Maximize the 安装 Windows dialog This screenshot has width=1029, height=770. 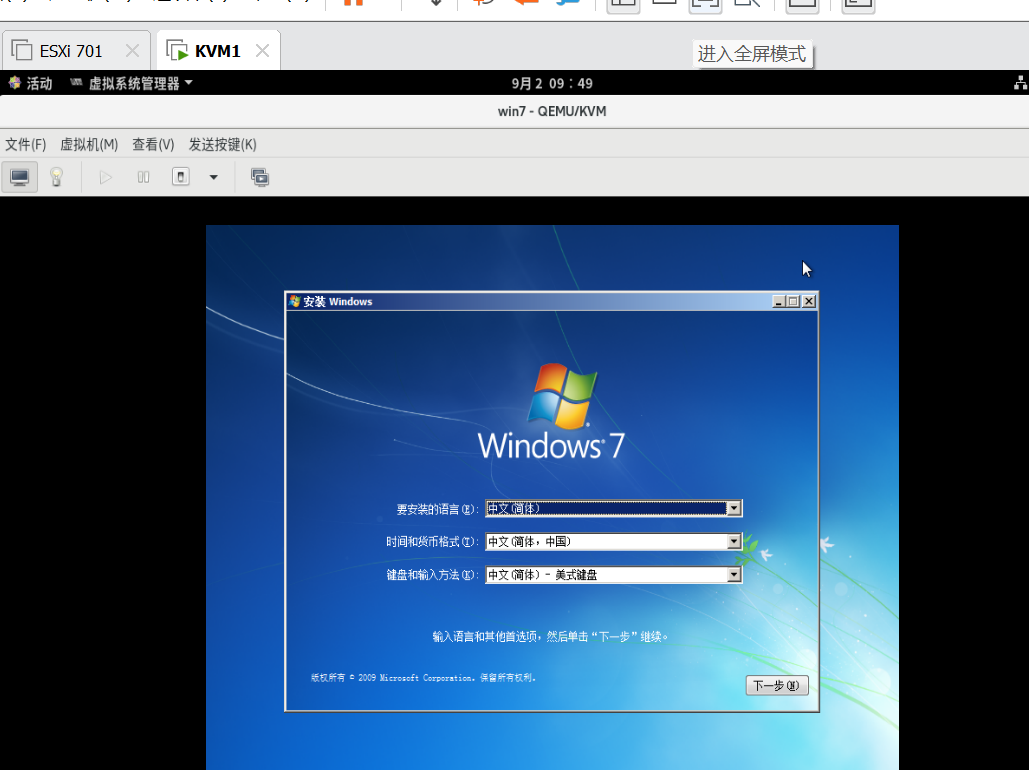coord(793,301)
